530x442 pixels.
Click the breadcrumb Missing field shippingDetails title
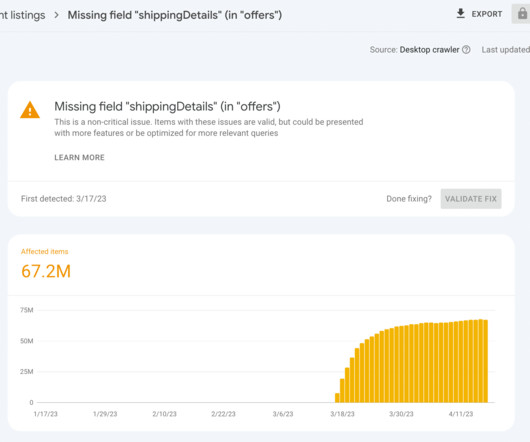click(x=175, y=15)
